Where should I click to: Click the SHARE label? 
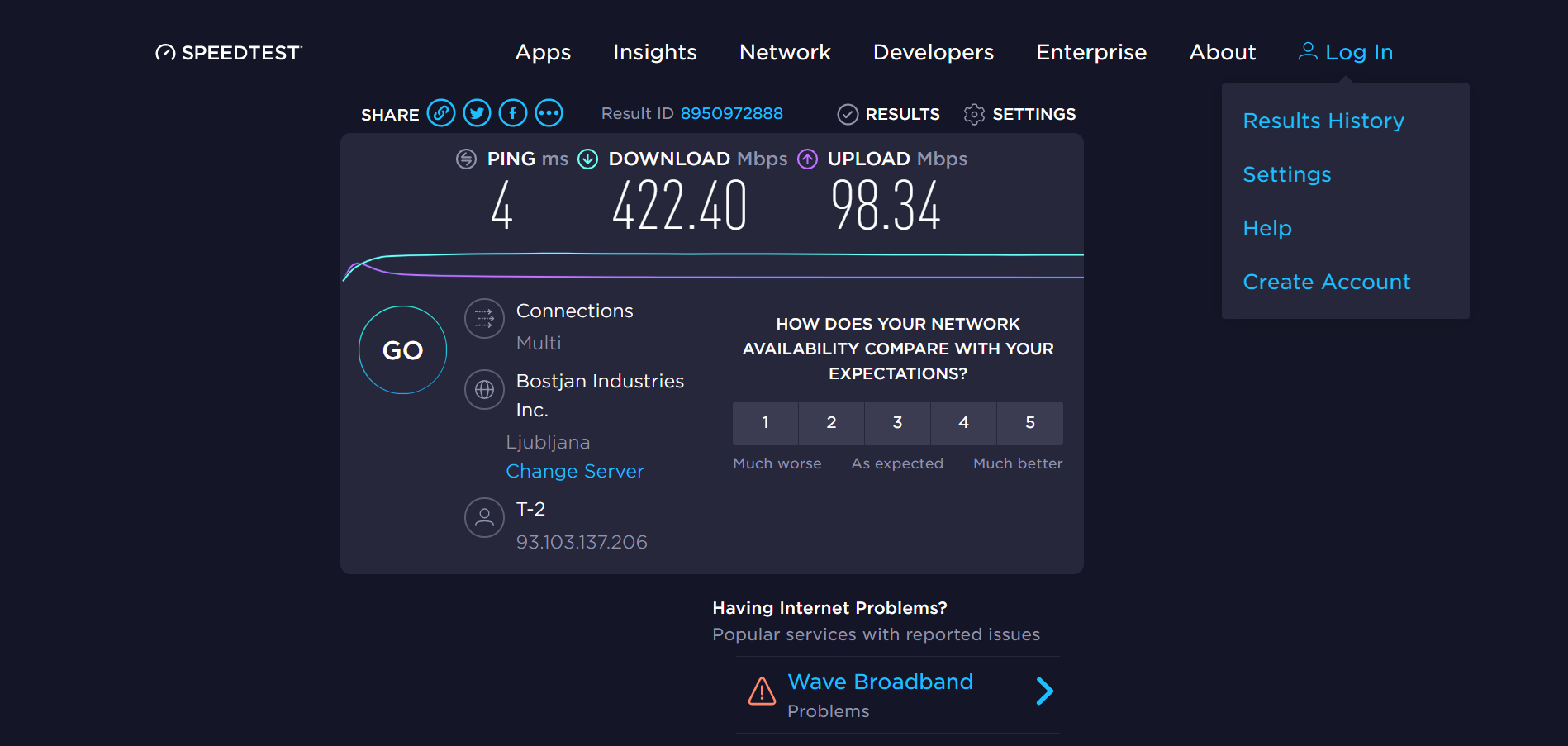click(x=390, y=115)
